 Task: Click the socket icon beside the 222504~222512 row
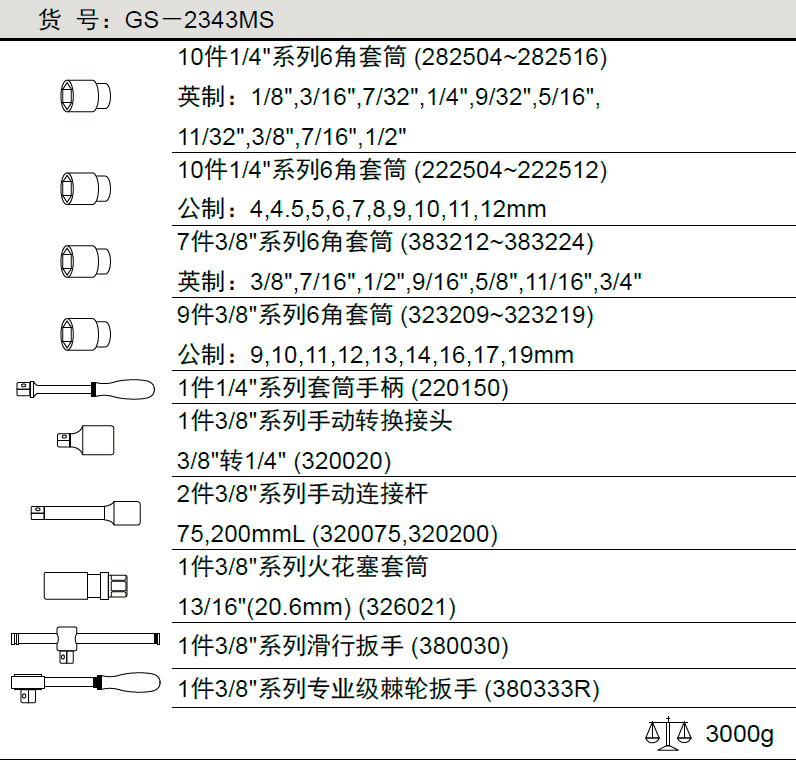point(85,186)
